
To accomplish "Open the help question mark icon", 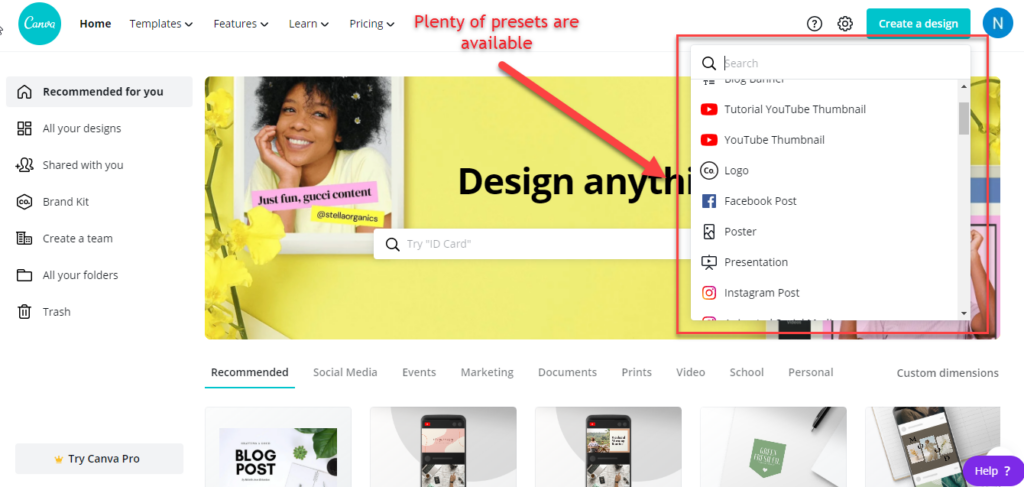I will pyautogui.click(x=814, y=24).
